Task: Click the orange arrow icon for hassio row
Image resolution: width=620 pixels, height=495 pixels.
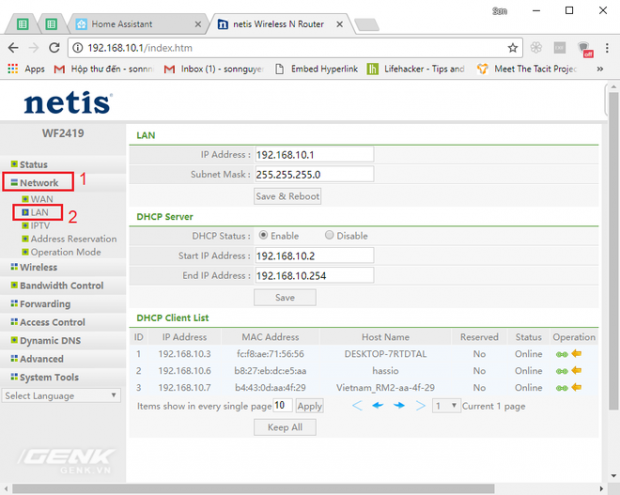Action: pos(577,370)
